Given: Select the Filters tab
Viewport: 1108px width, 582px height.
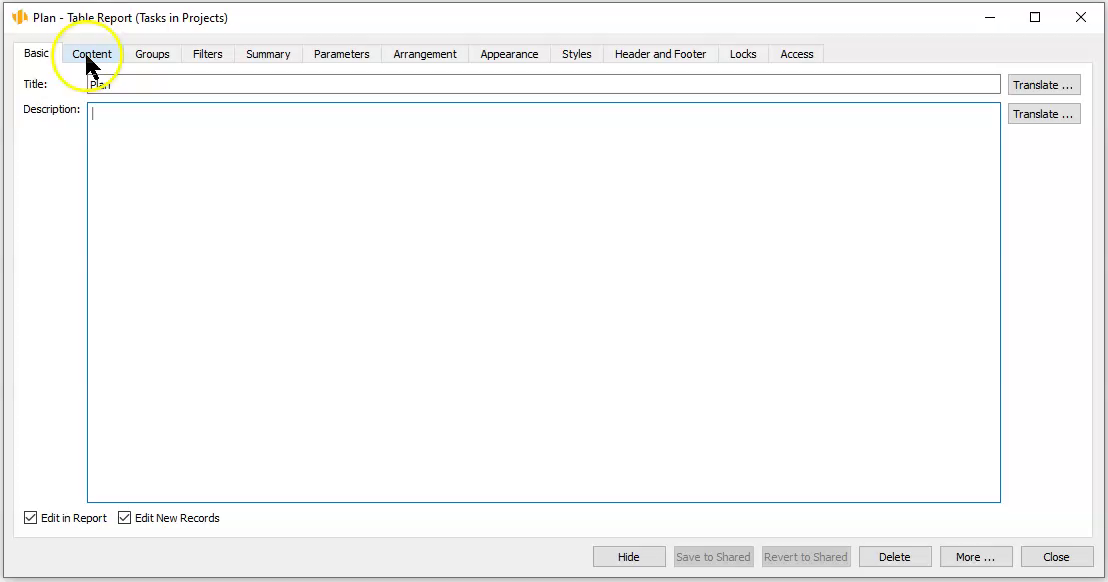Looking at the screenshot, I should pyautogui.click(x=208, y=54).
